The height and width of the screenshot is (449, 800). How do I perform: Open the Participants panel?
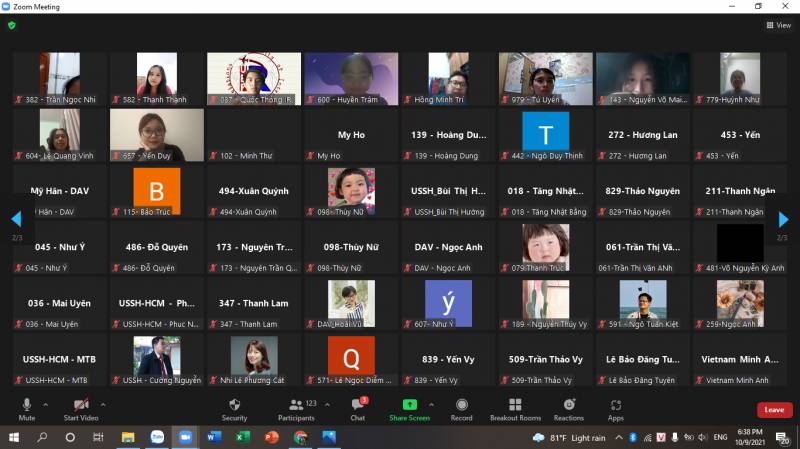295,409
